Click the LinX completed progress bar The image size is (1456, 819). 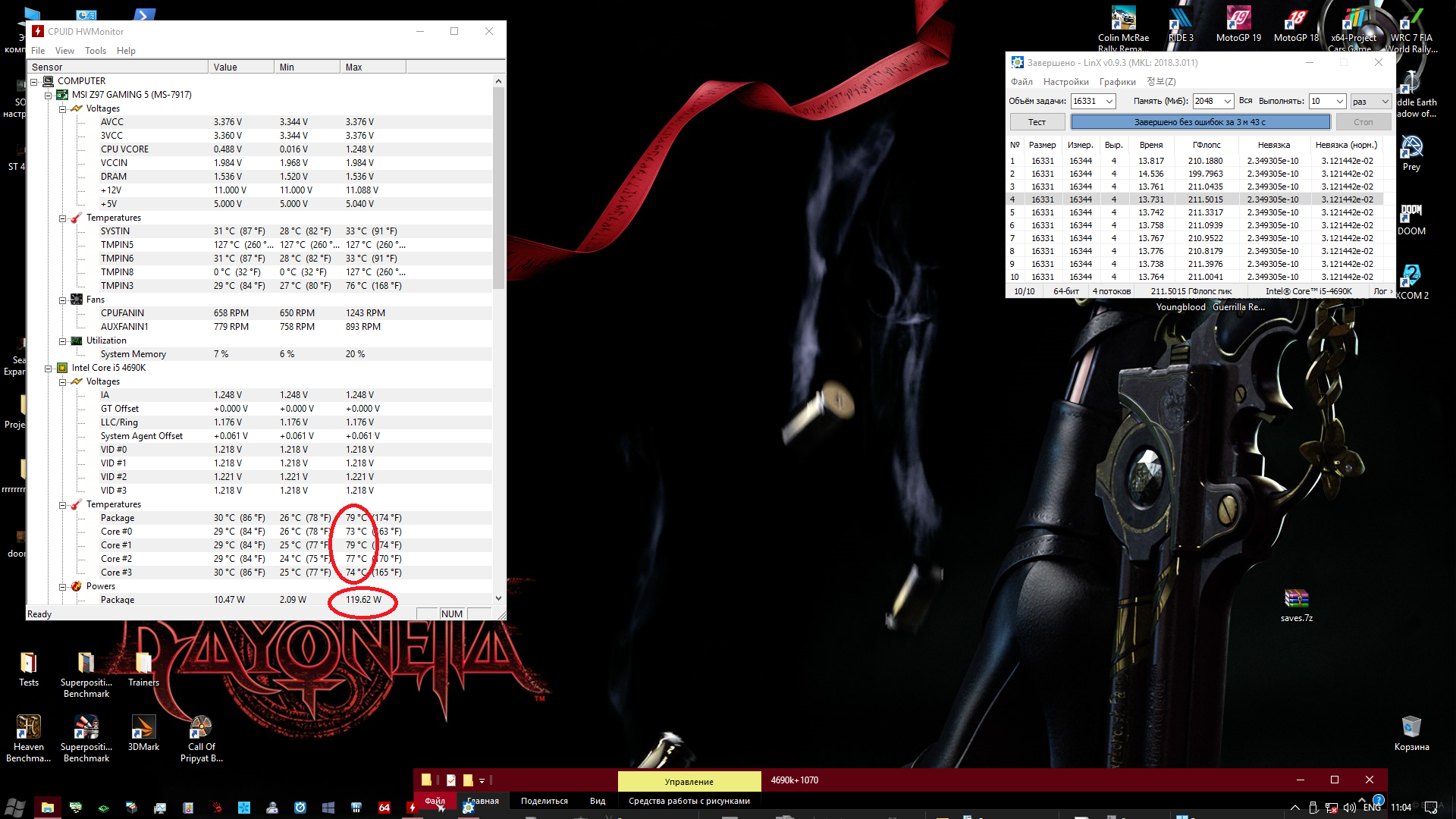(1200, 122)
